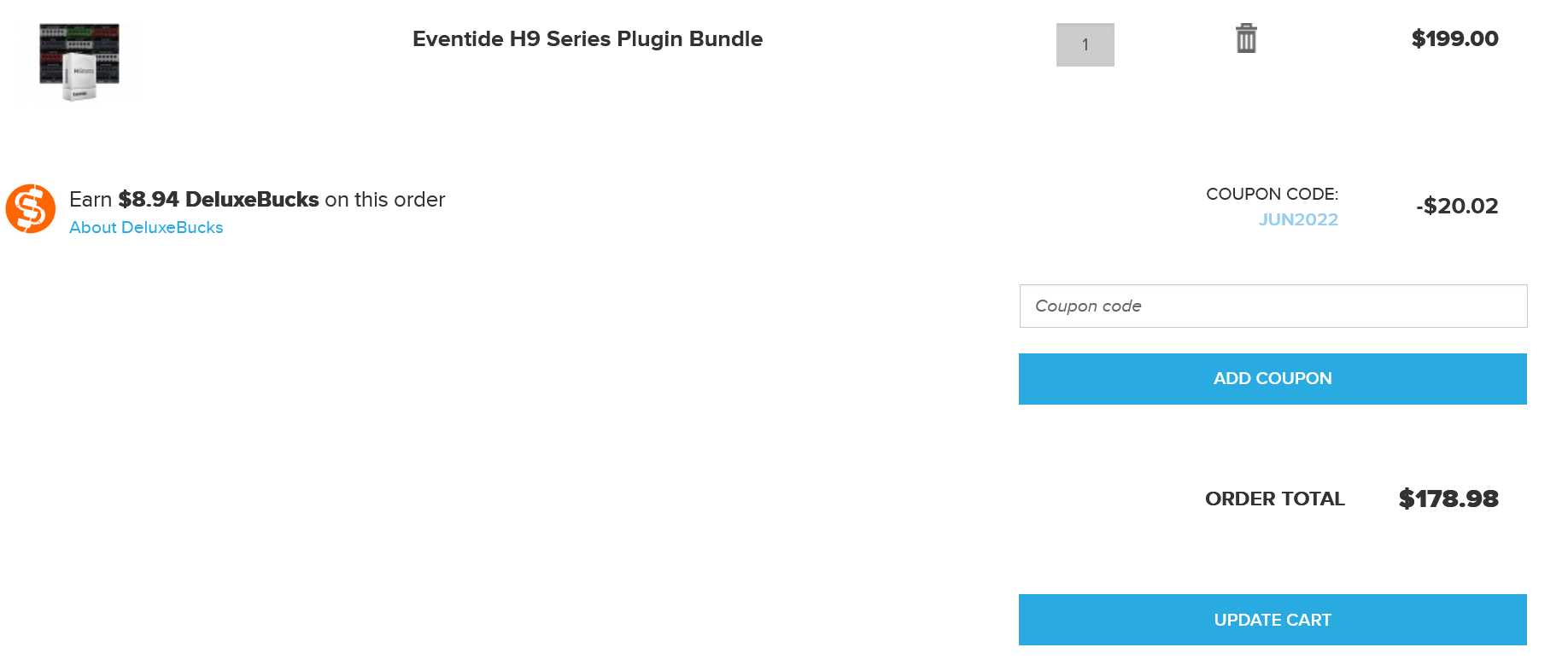Focus the Coupon code text field
Viewport: 1568px width, 659px height.
pos(1273,306)
